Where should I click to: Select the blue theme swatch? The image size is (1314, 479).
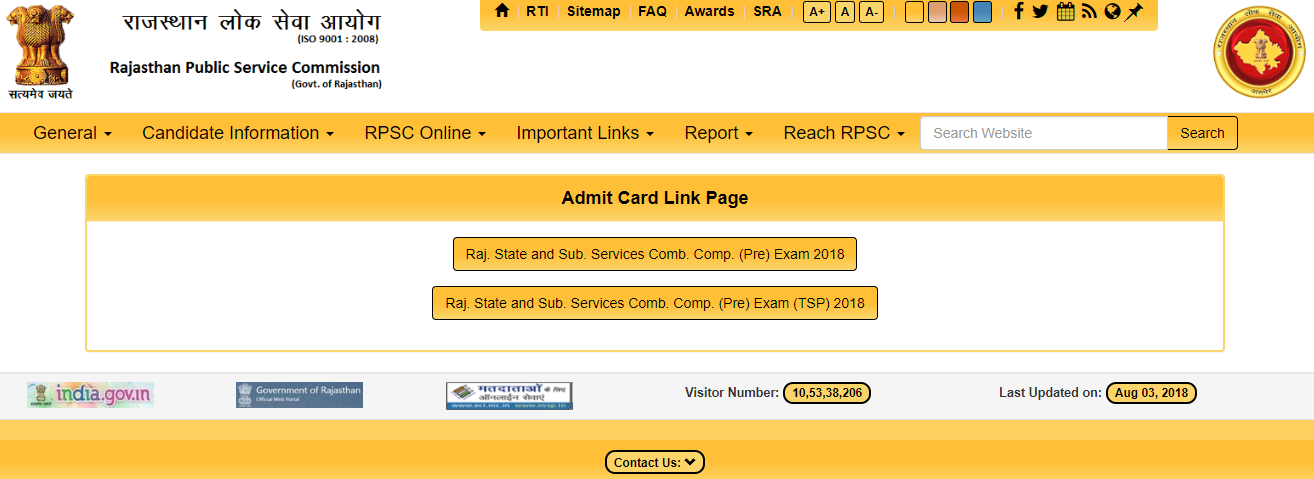982,12
